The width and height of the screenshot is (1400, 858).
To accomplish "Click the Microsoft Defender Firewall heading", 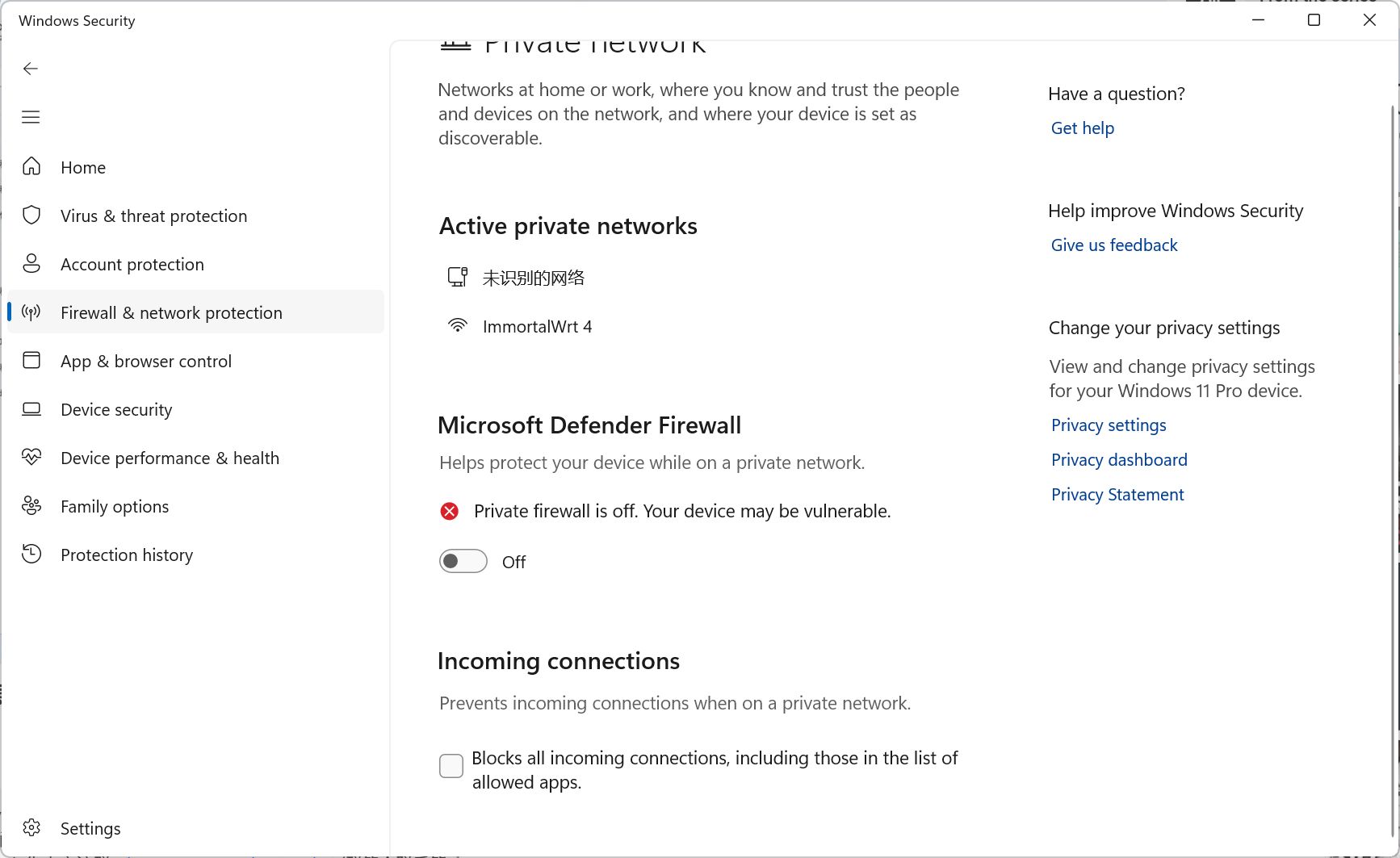I will pos(589,425).
